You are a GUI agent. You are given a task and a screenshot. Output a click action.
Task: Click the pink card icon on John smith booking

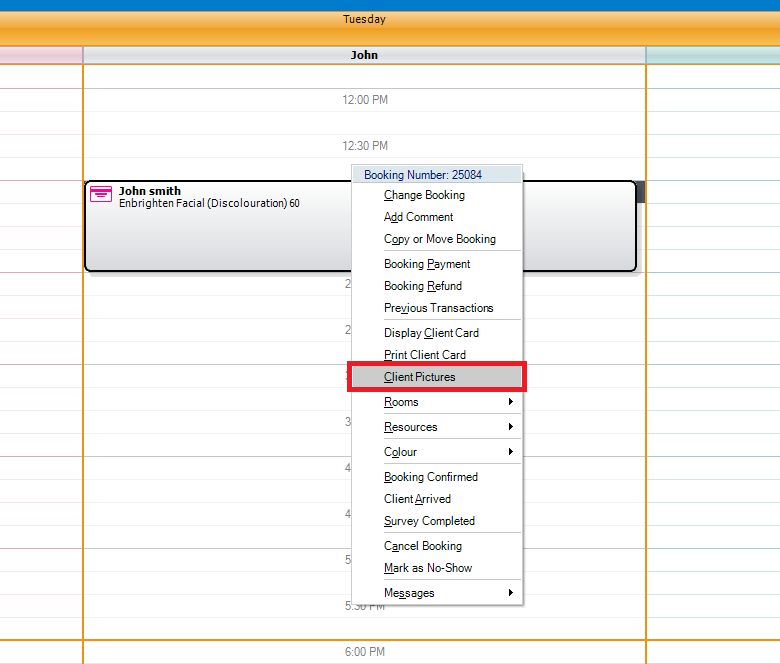tap(100, 194)
